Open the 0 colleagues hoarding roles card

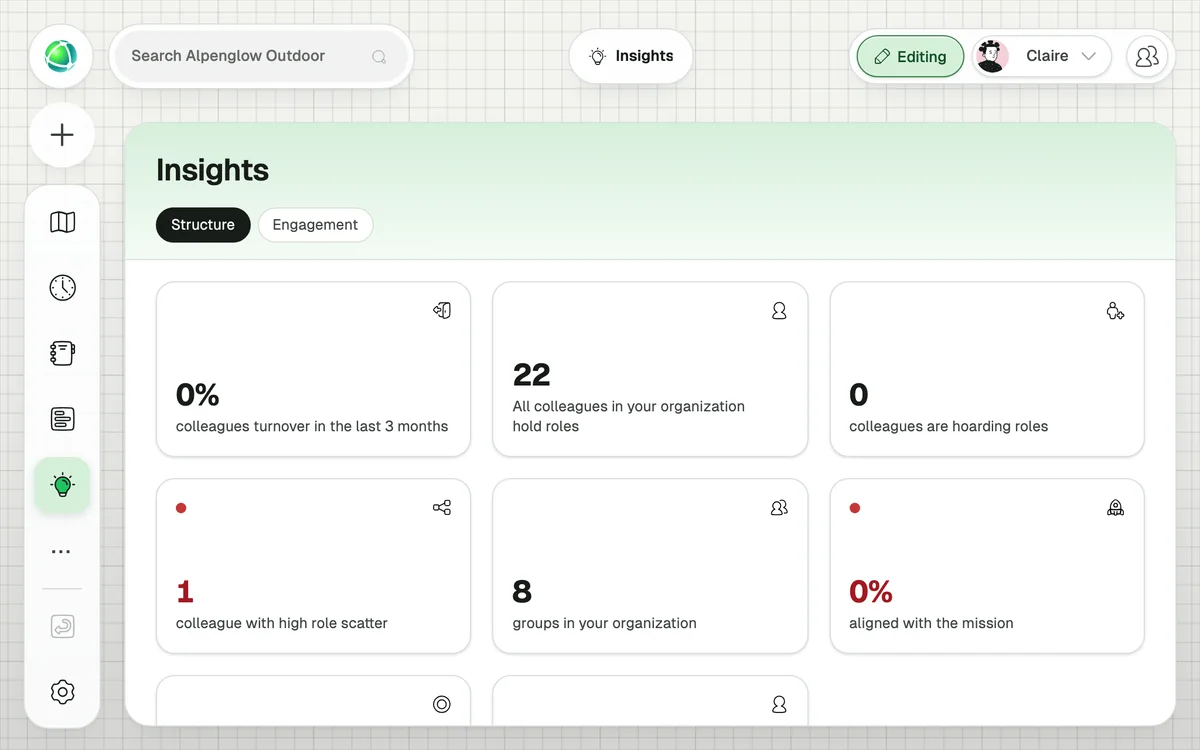[987, 369]
